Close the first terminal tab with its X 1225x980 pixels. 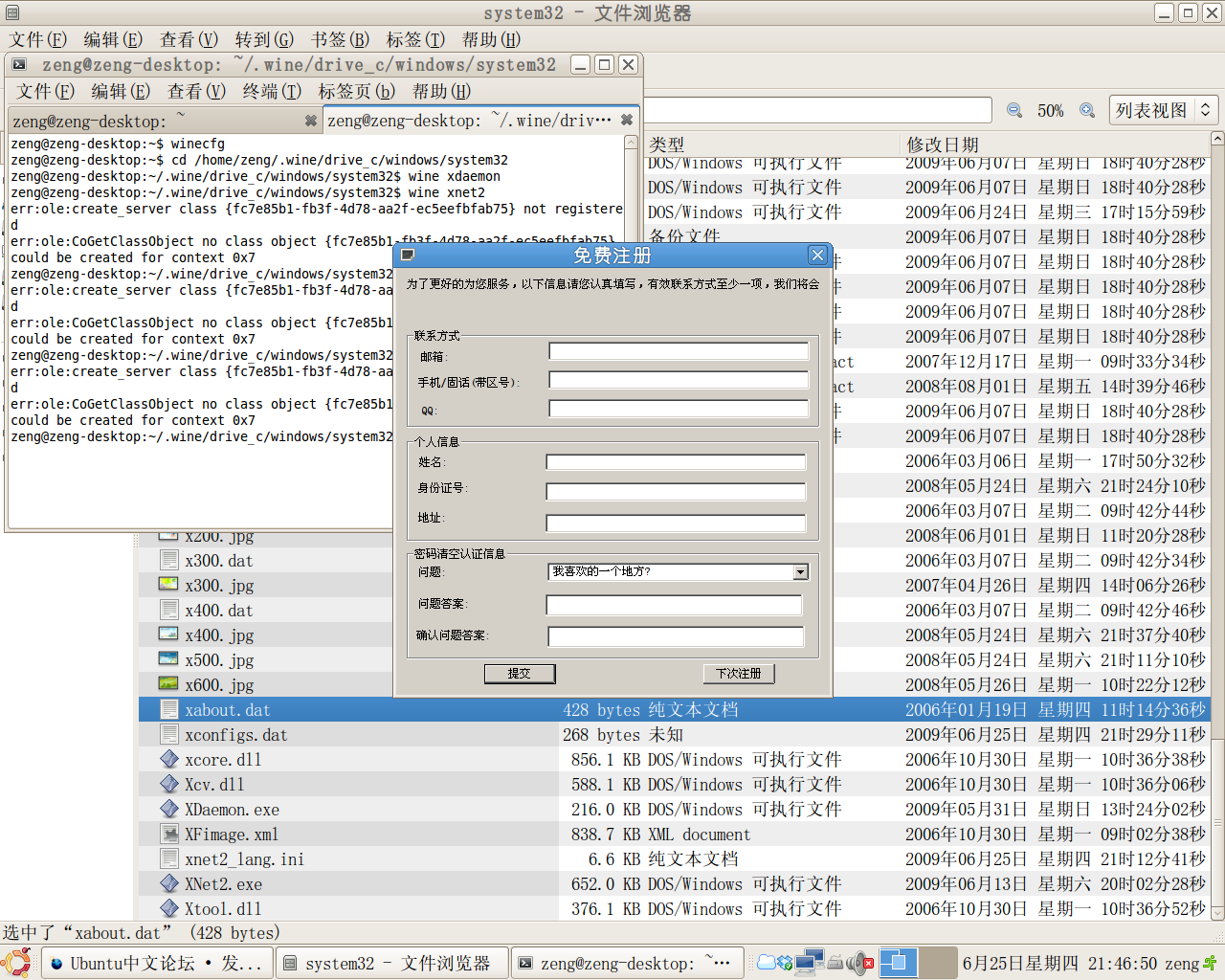point(310,121)
